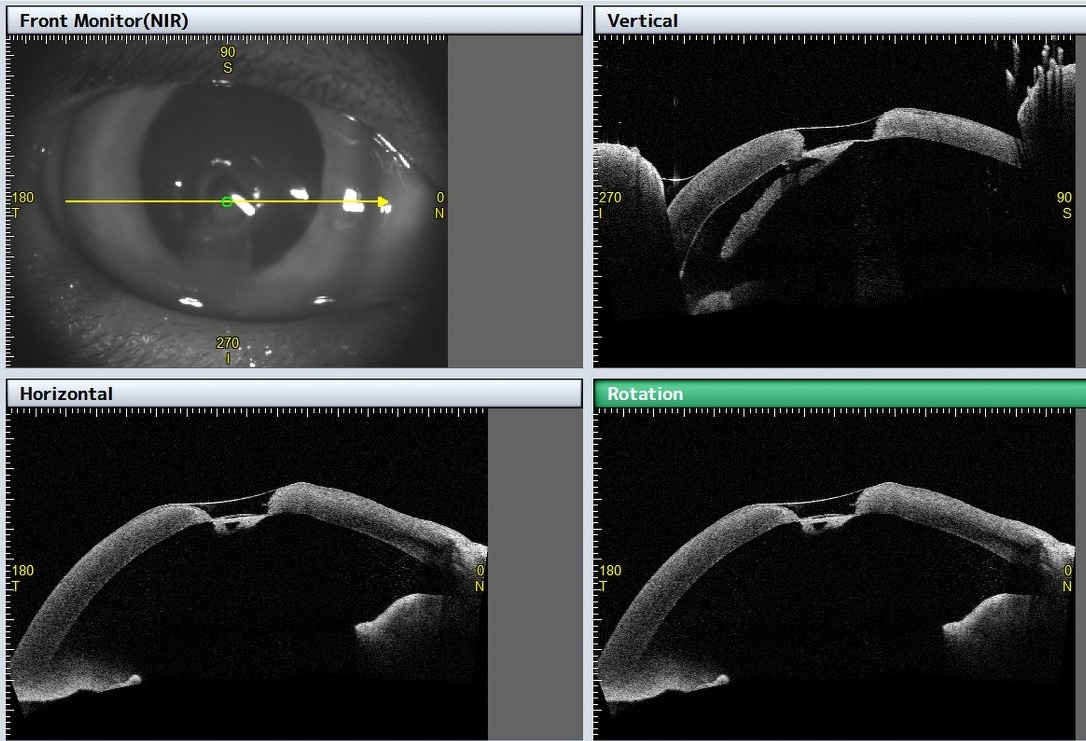Click the Horizontal OCT cross-section image
The height and width of the screenshot is (741, 1086).
point(247,574)
